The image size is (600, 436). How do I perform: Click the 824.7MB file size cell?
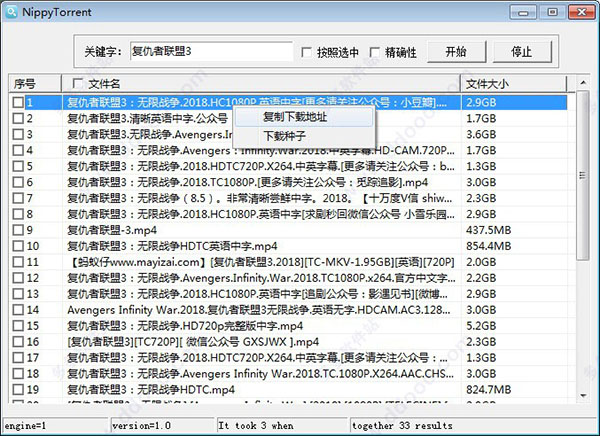click(489, 389)
